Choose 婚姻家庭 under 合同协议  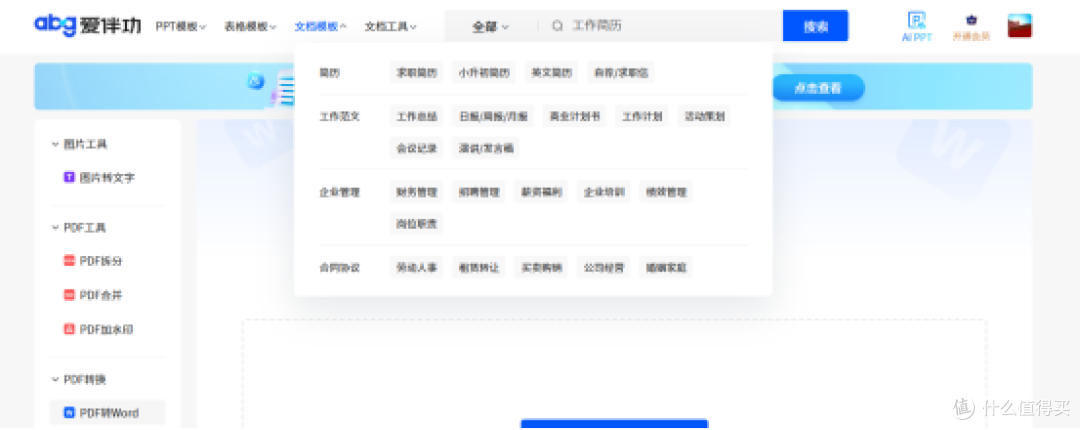pos(666,267)
